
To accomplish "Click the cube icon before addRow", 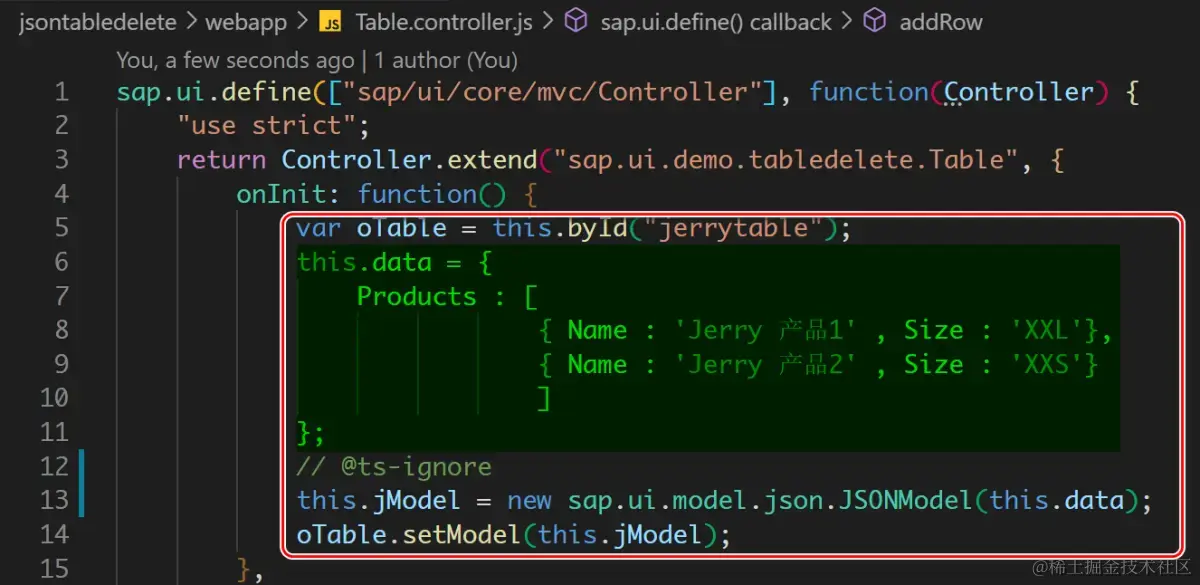I will coord(875,21).
